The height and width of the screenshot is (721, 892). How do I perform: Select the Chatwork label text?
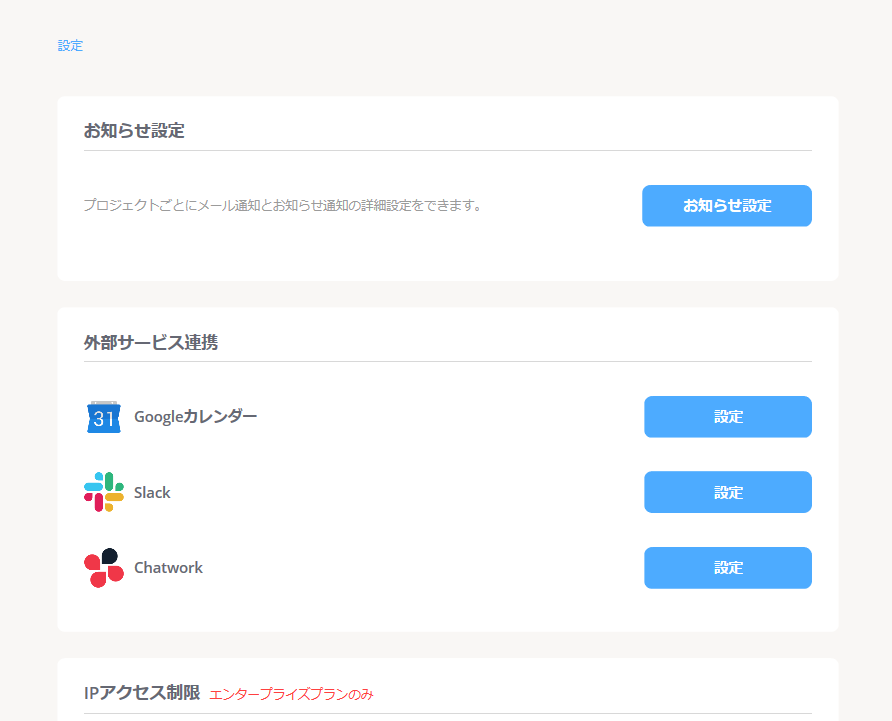point(168,567)
